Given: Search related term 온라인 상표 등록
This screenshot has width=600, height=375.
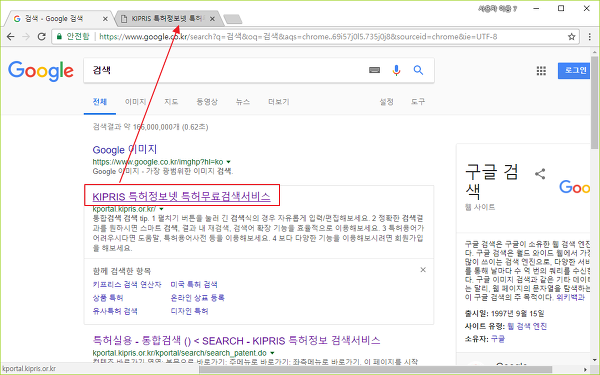Looking at the screenshot, I should (x=197, y=298).
